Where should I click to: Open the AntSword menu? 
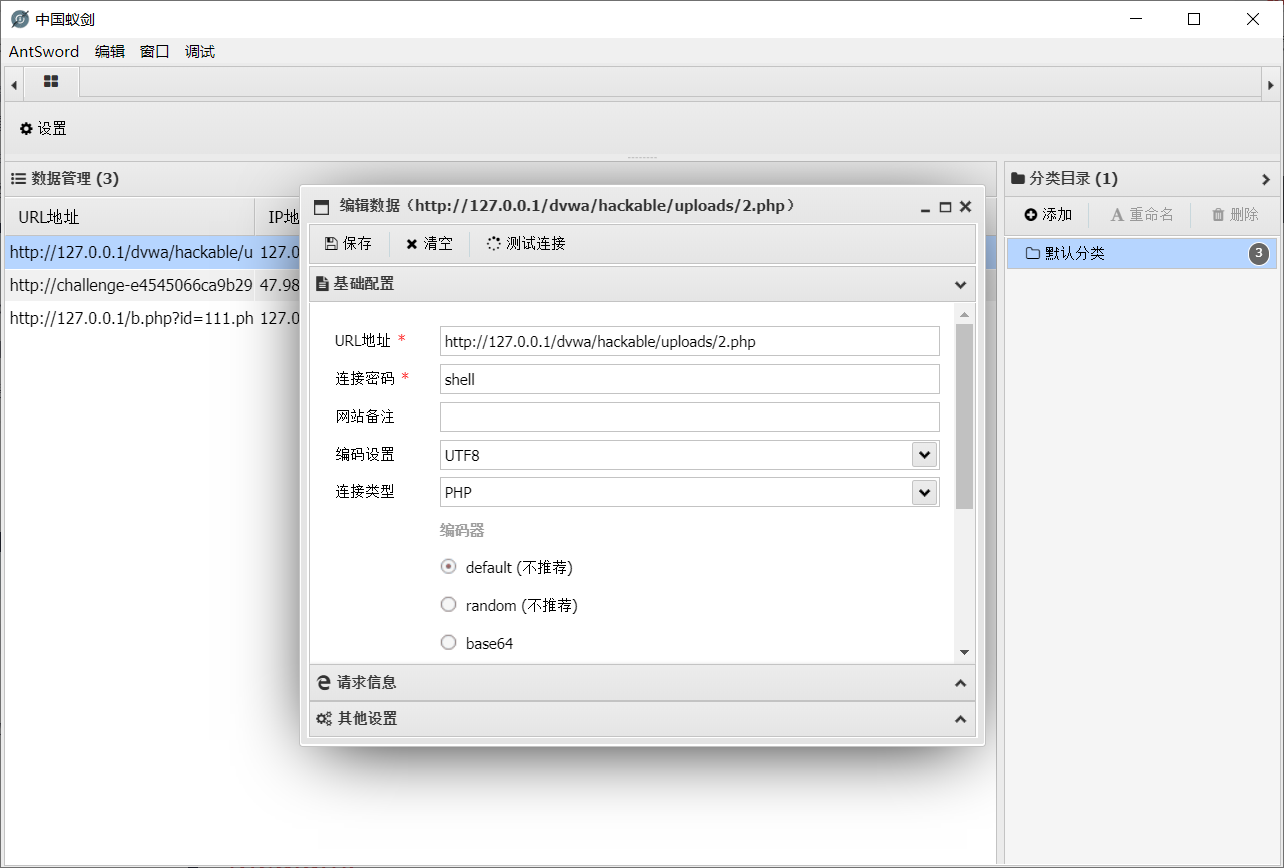point(44,51)
